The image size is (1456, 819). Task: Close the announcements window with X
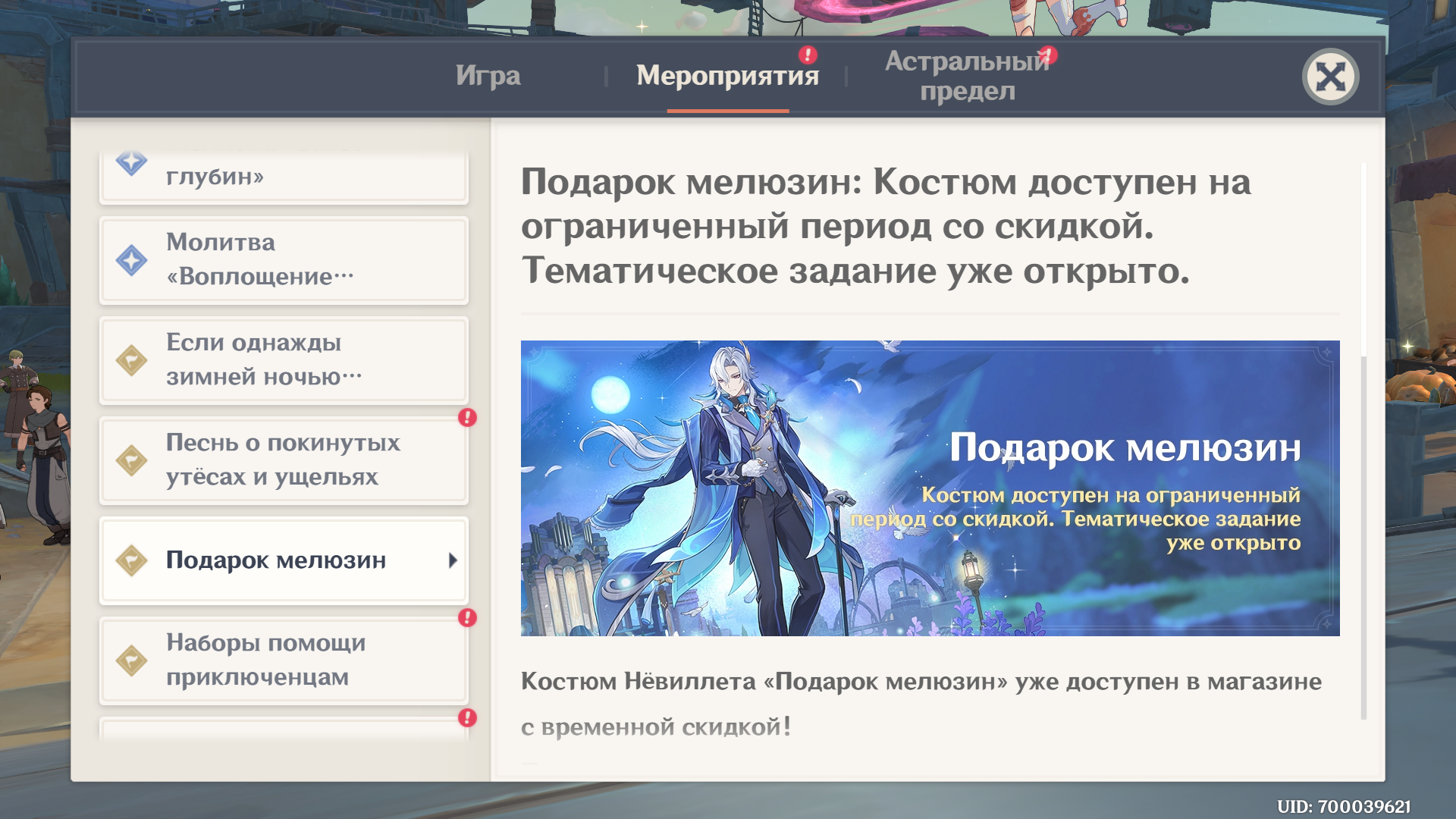(x=1330, y=77)
